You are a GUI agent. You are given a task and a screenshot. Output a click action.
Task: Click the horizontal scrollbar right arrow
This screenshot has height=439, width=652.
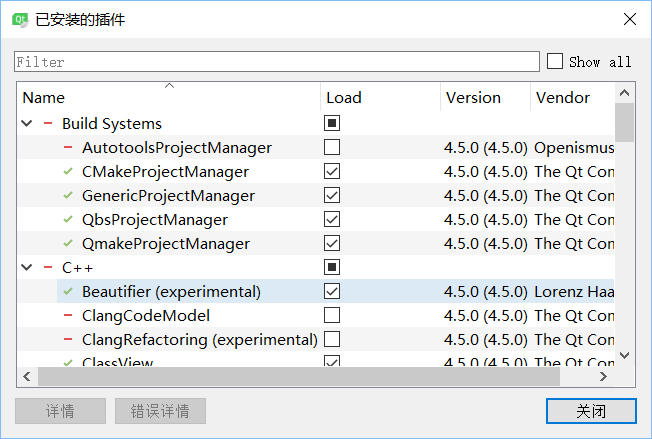point(604,377)
